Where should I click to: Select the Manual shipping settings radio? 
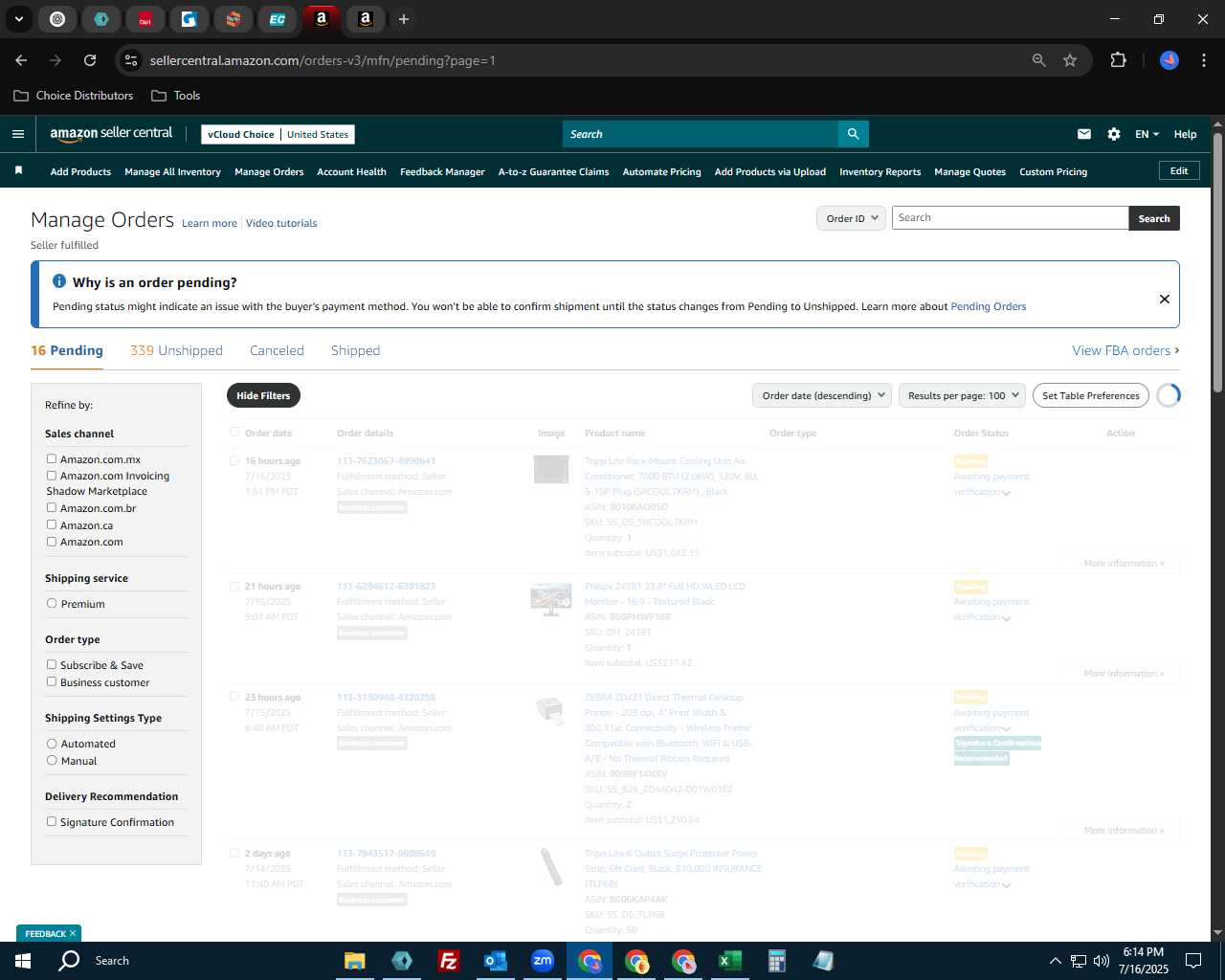tap(52, 760)
